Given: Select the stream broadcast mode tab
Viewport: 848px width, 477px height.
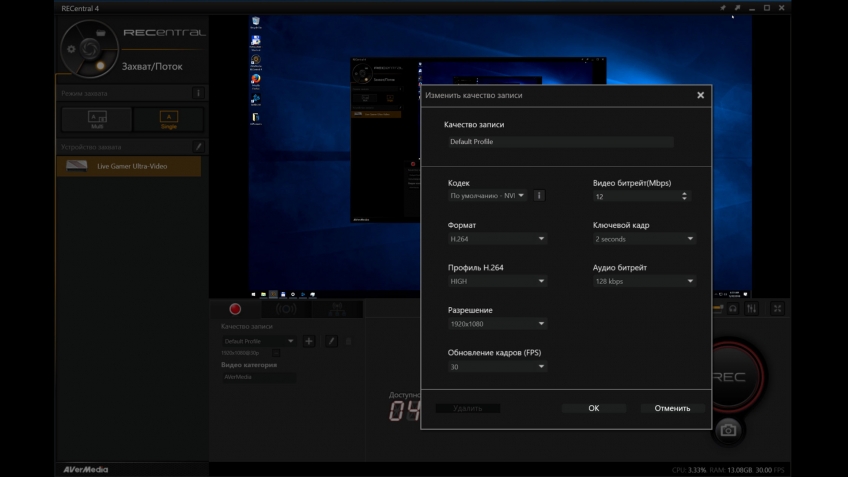Looking at the screenshot, I should tap(286, 309).
